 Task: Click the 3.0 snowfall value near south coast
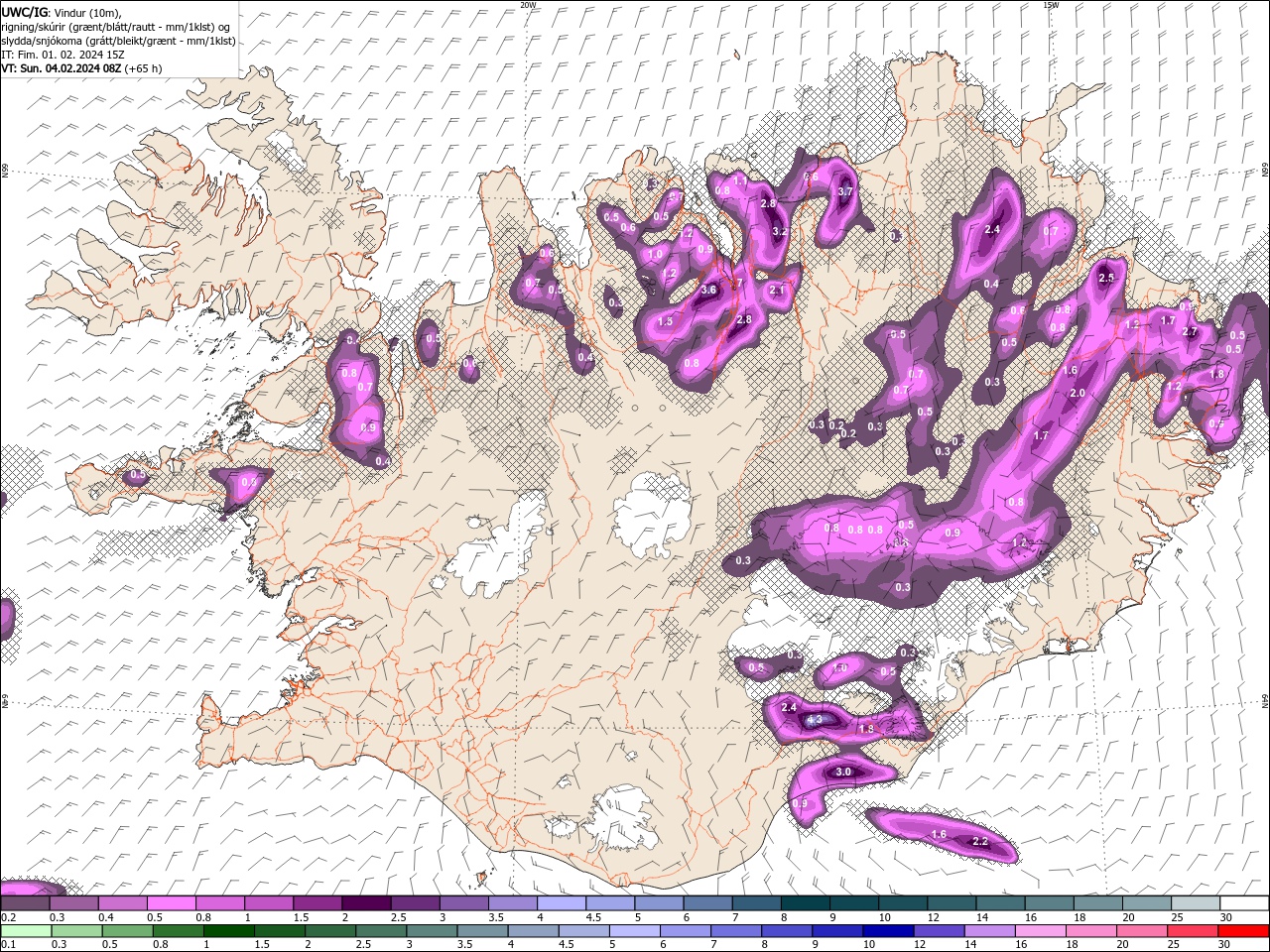(x=843, y=772)
